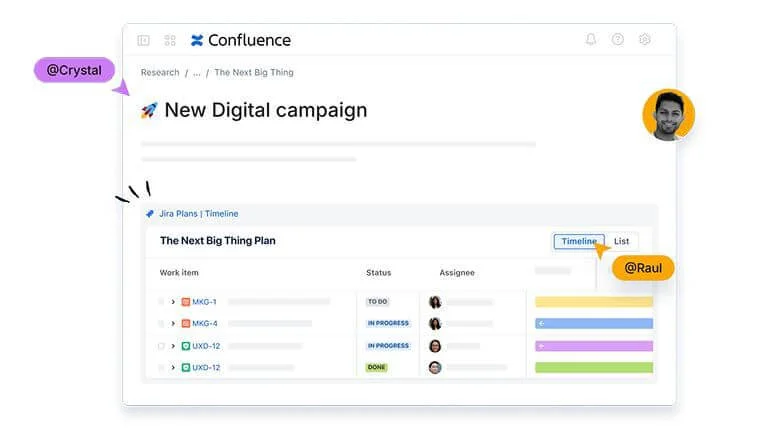Switch to the Timeline view tab
The height and width of the screenshot is (430, 759).
tap(579, 241)
